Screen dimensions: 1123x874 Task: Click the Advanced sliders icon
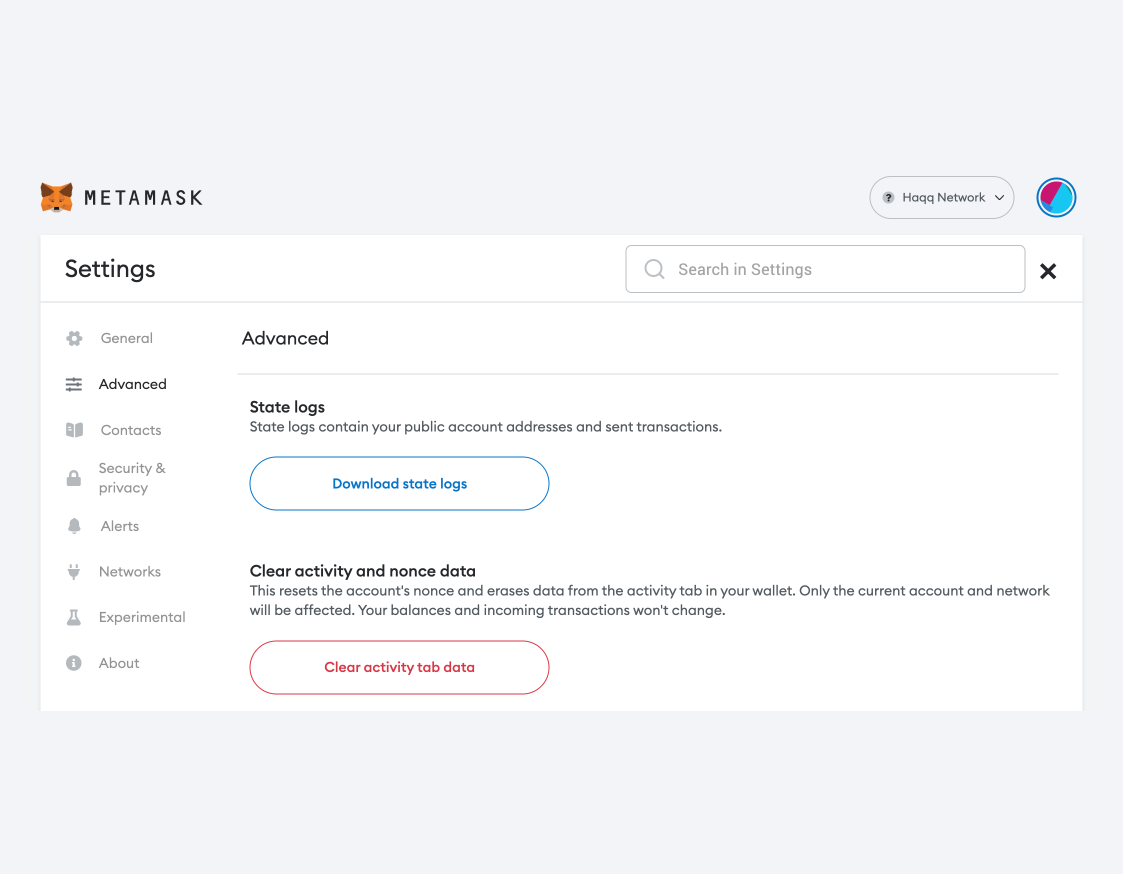[x=74, y=384]
